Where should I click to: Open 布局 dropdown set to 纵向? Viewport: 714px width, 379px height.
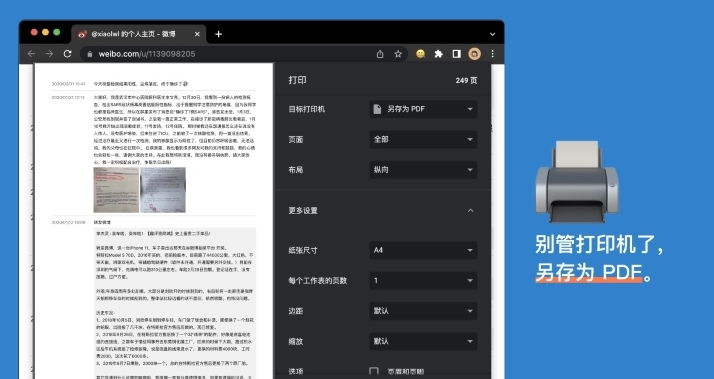[x=423, y=170]
